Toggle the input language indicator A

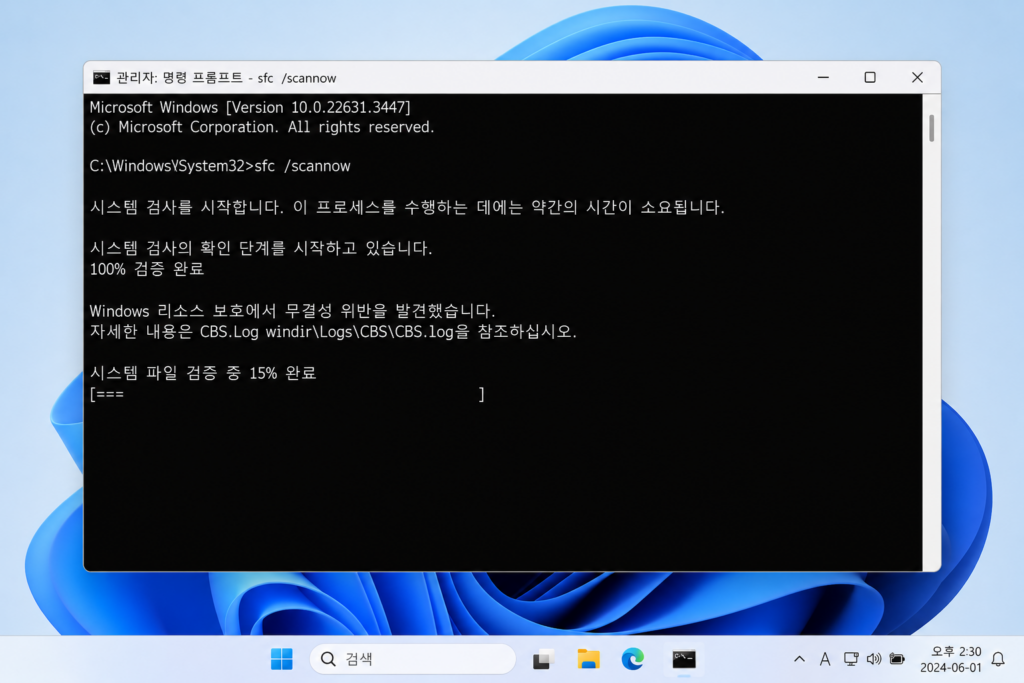click(x=825, y=659)
